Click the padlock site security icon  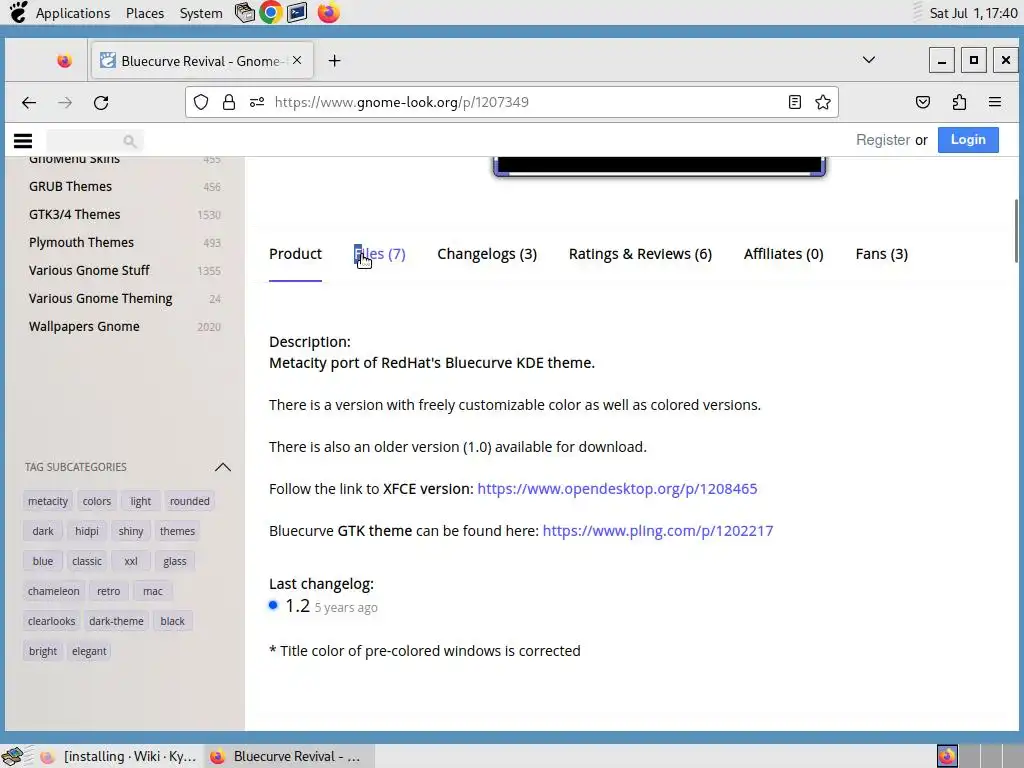click(x=229, y=102)
